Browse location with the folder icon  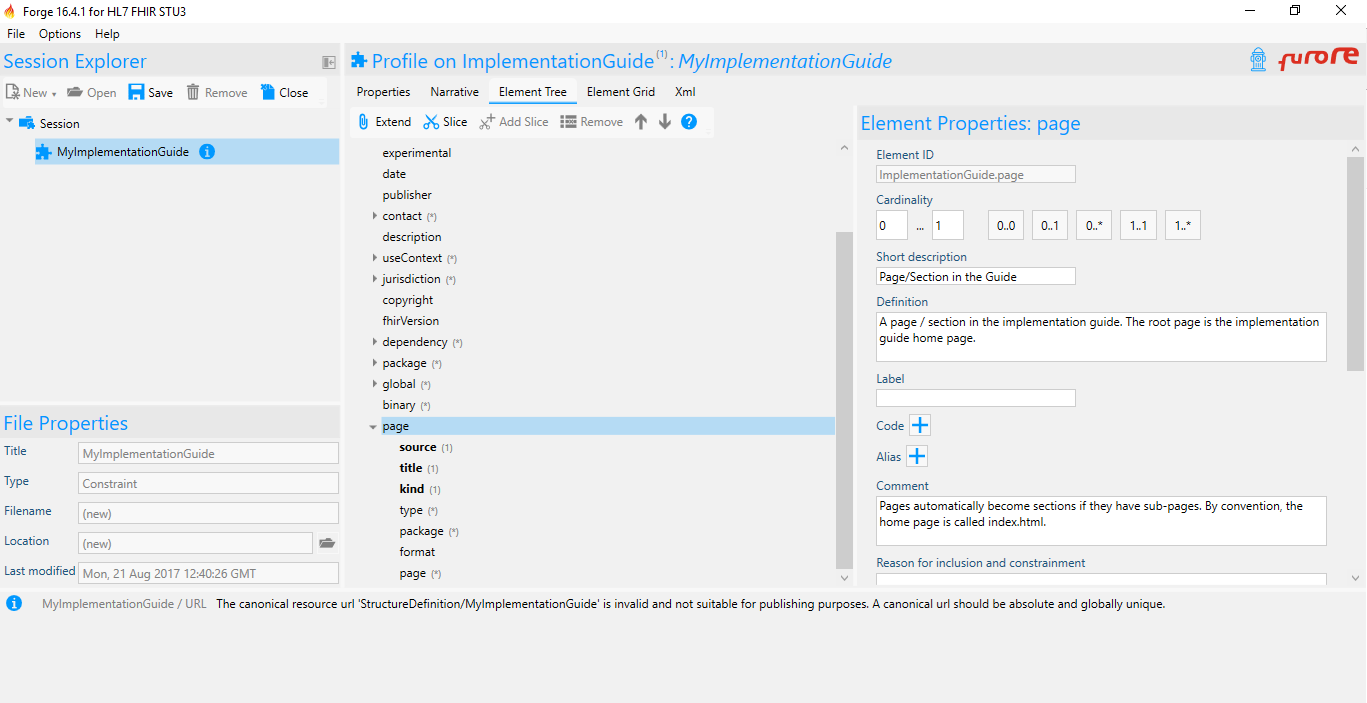coord(327,543)
